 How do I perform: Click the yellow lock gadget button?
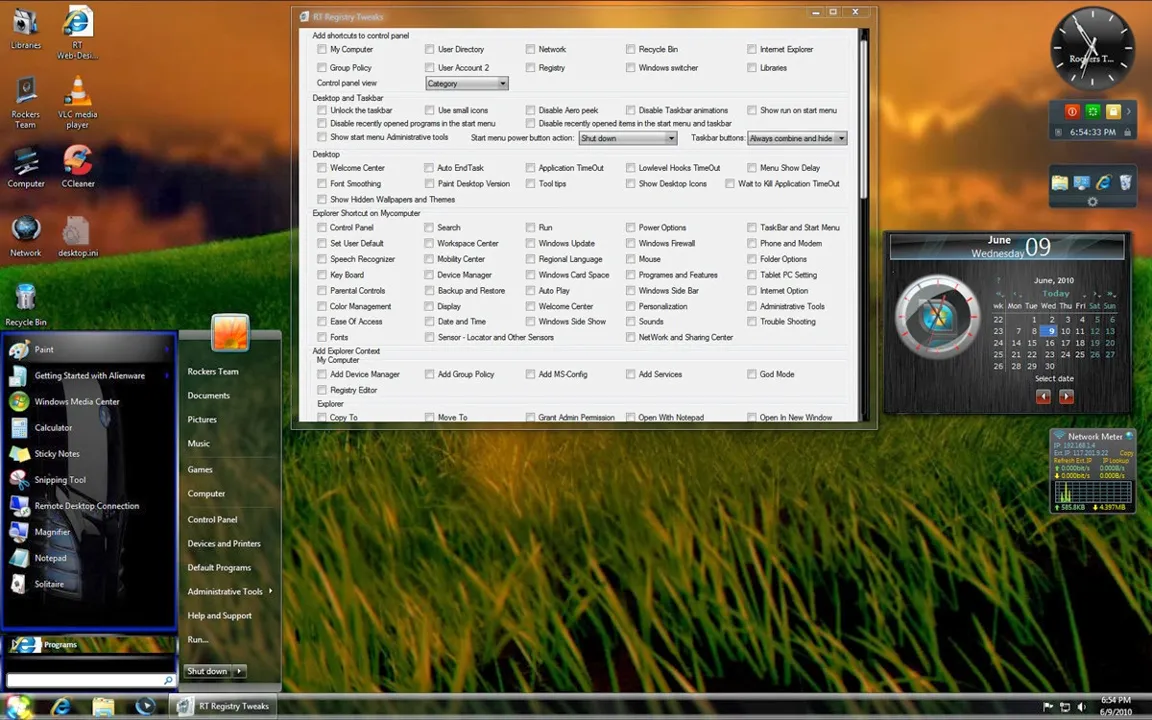click(1113, 112)
